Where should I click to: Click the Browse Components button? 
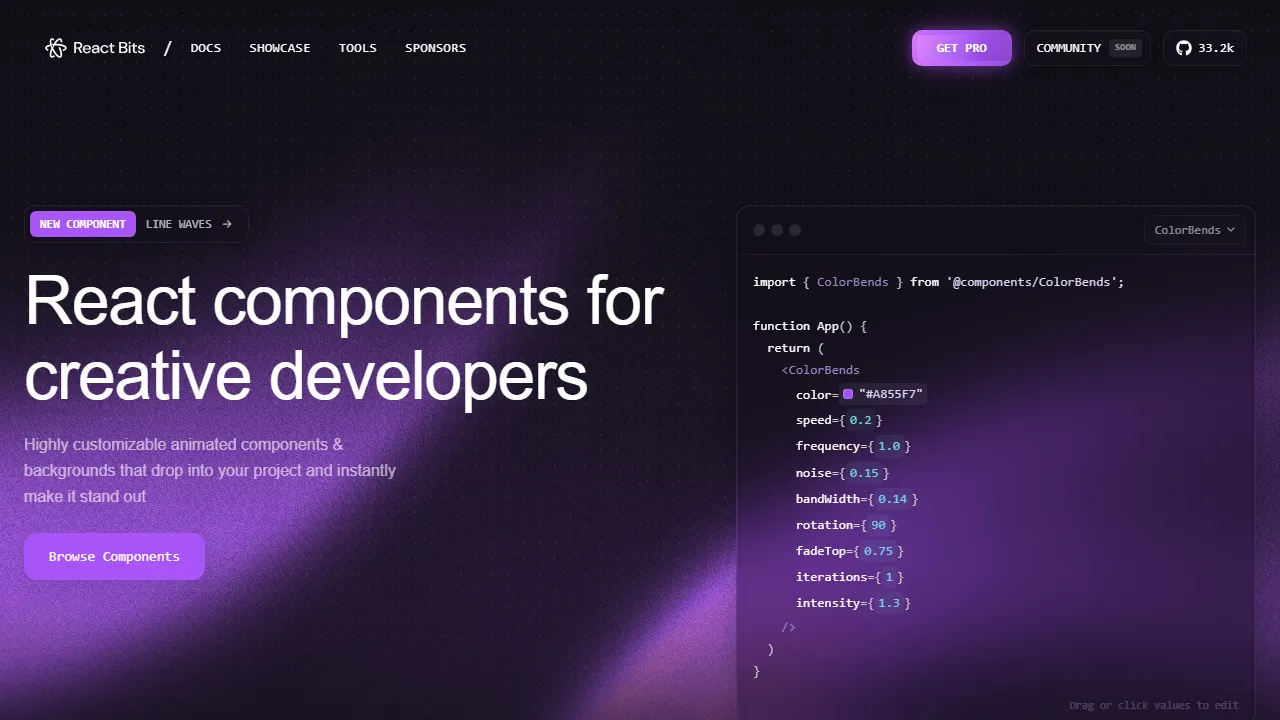114,556
